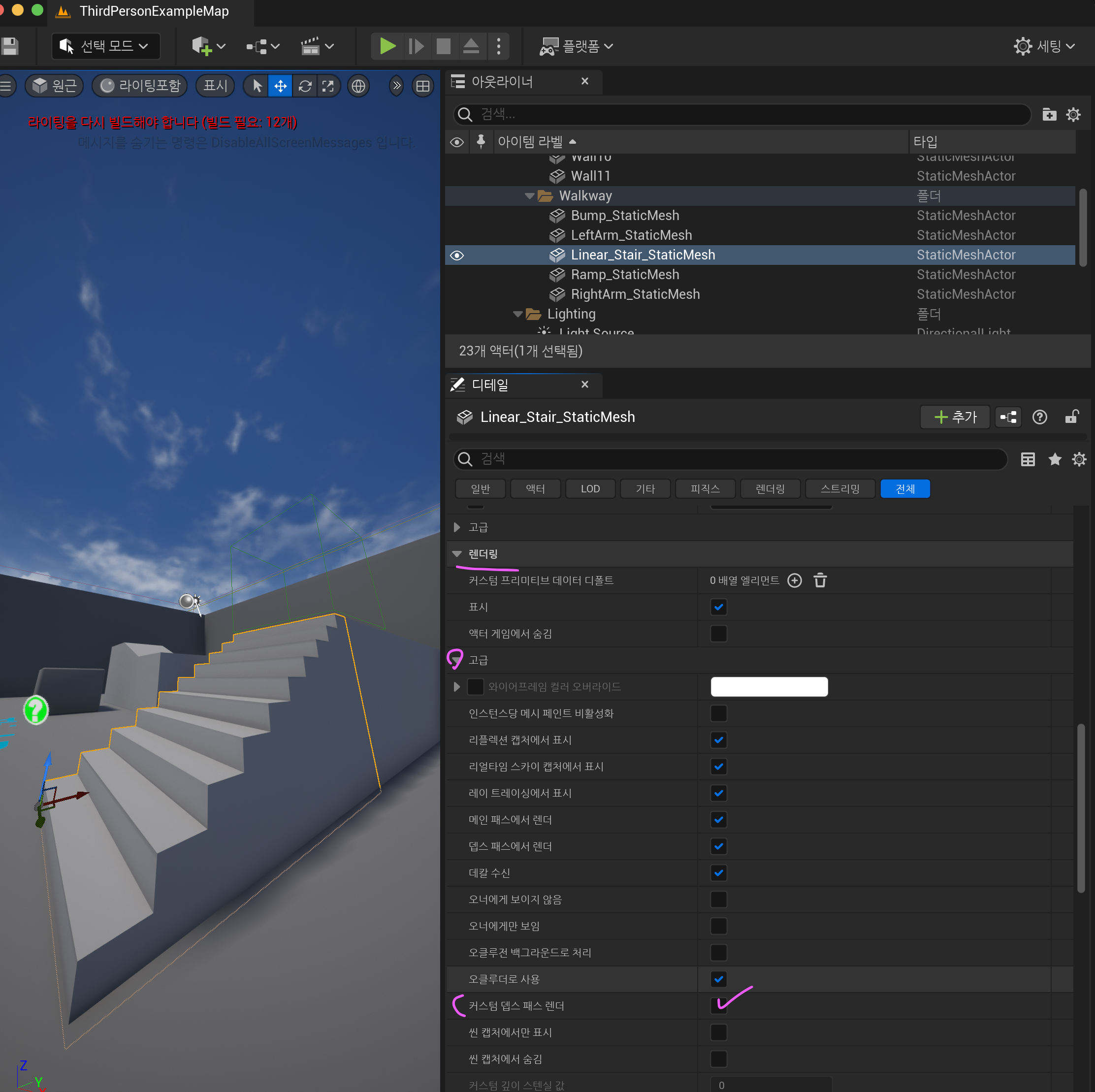Screen dimensions: 1095x1092
Task: Toggle world coordinate system globe icon
Action: point(358,86)
